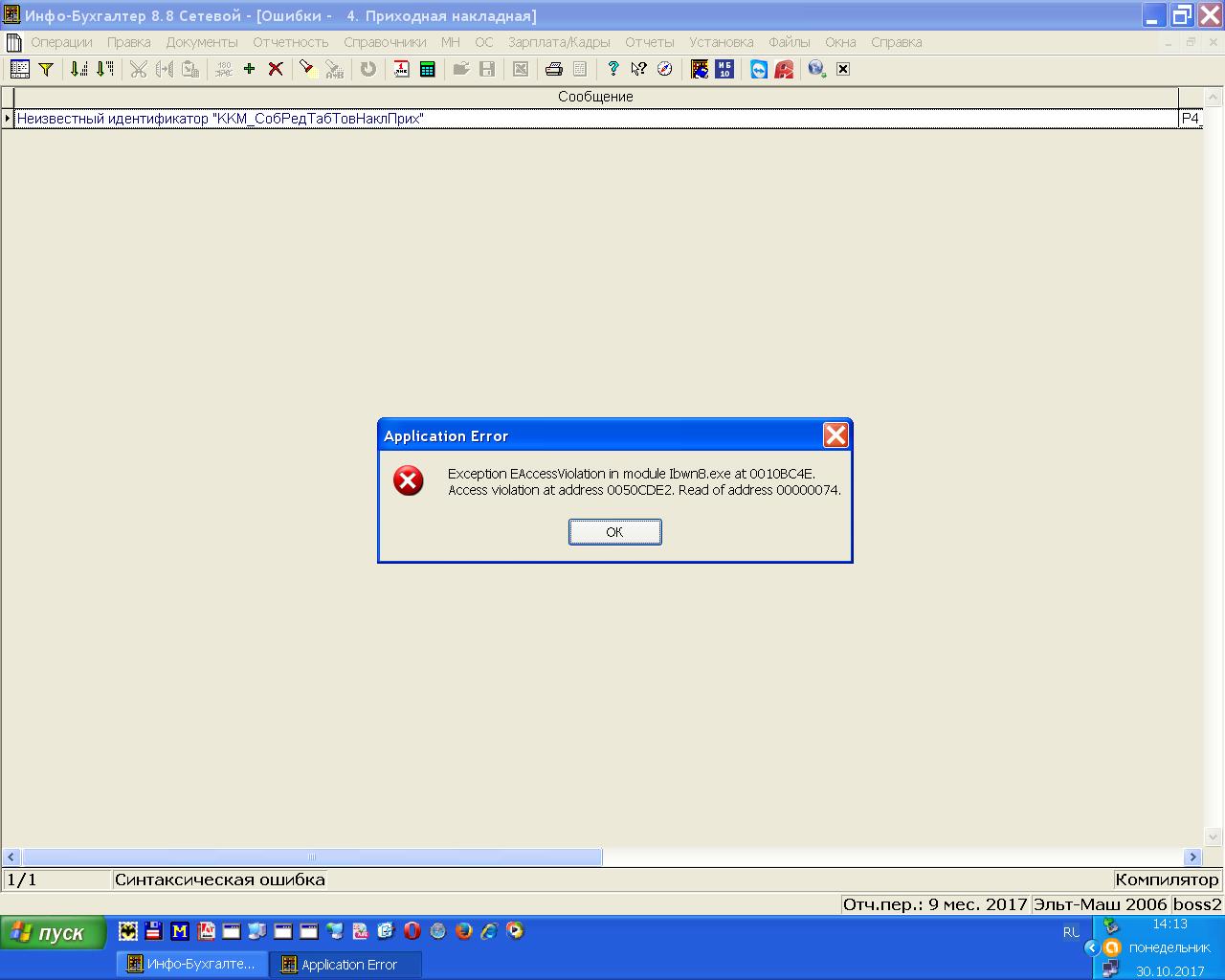Click the red error icon in dialog
The height and width of the screenshot is (980, 1225).
(x=409, y=480)
